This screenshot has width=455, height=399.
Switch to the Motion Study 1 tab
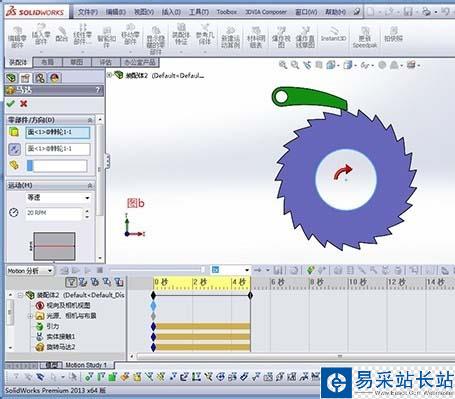coord(86,365)
